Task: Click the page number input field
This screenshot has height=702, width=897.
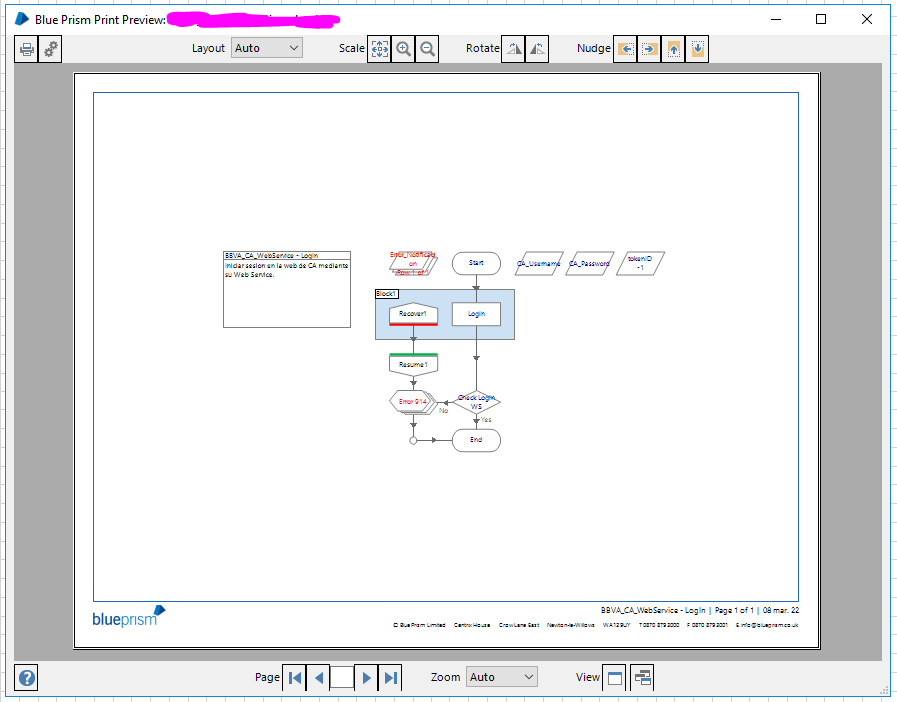Action: 342,677
